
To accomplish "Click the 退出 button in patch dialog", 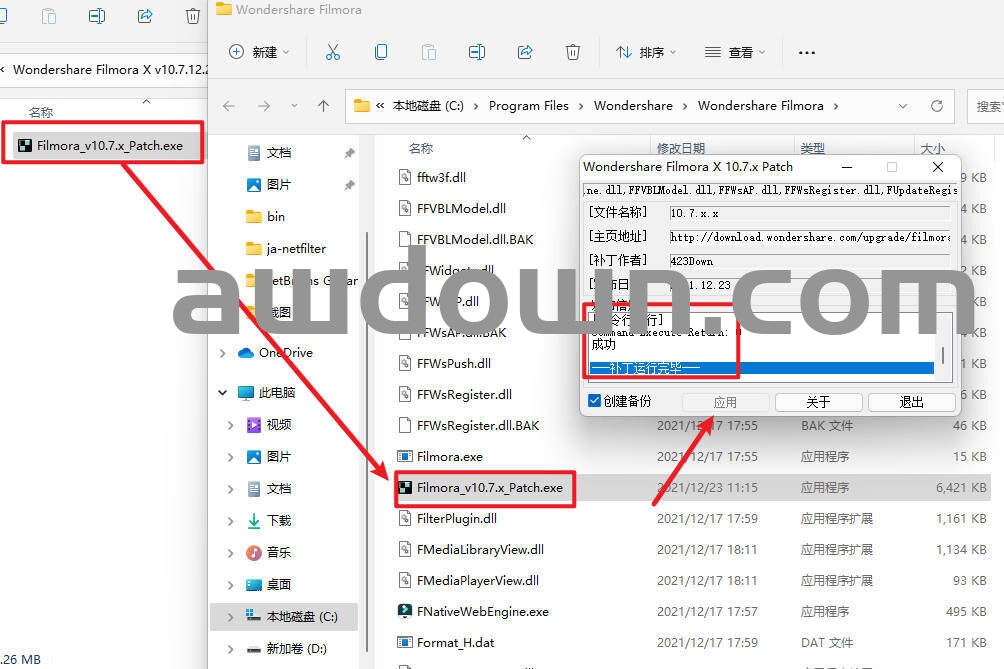I will 911,402.
